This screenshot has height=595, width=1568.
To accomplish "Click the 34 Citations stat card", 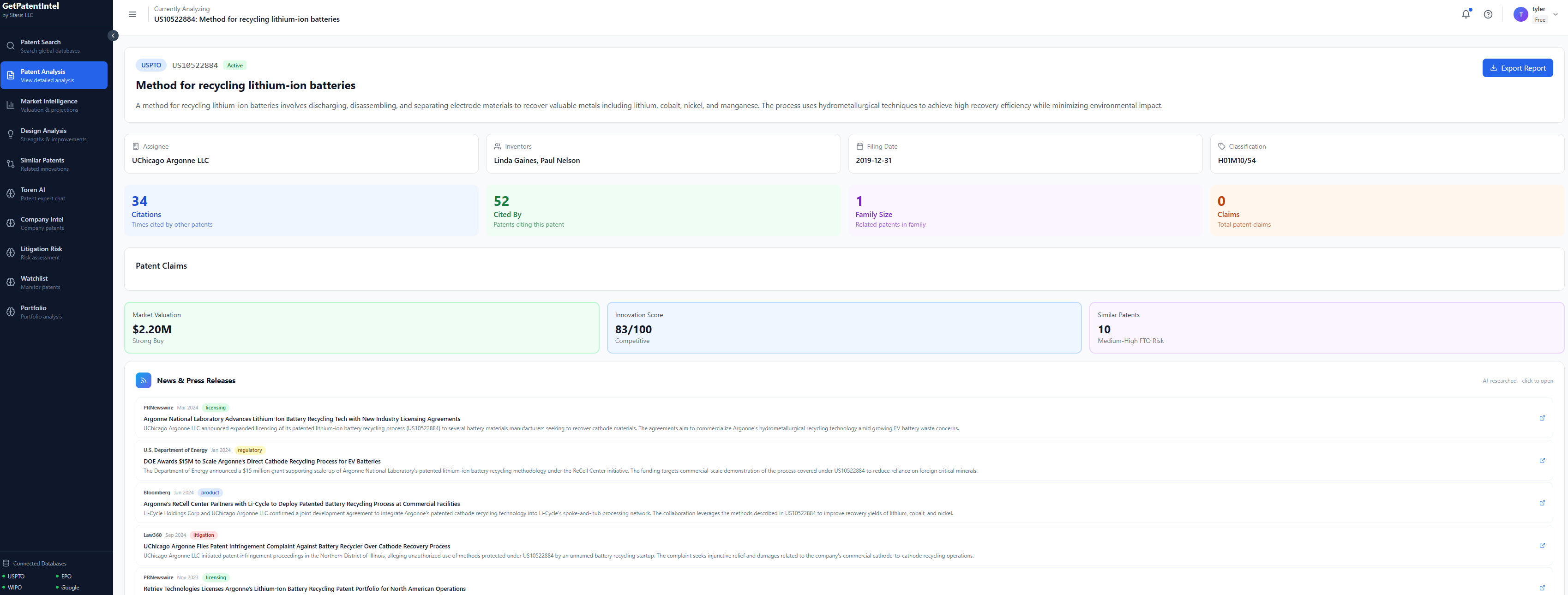I will coord(301,210).
